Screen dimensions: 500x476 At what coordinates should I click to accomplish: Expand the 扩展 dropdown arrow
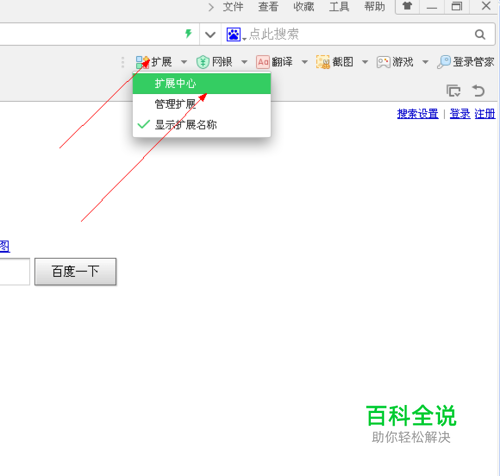(x=184, y=62)
